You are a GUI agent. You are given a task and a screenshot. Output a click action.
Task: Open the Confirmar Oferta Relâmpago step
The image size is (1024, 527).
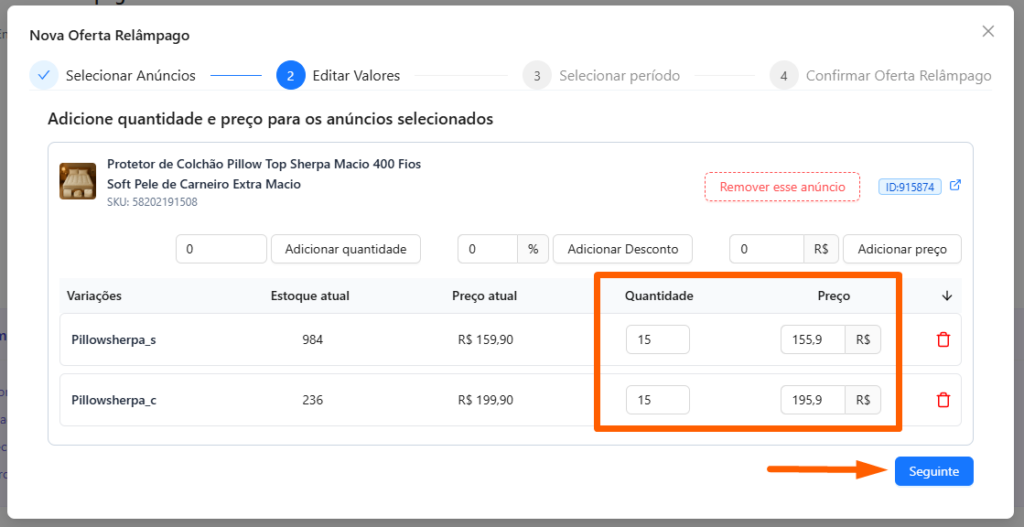pyautogui.click(x=898, y=75)
